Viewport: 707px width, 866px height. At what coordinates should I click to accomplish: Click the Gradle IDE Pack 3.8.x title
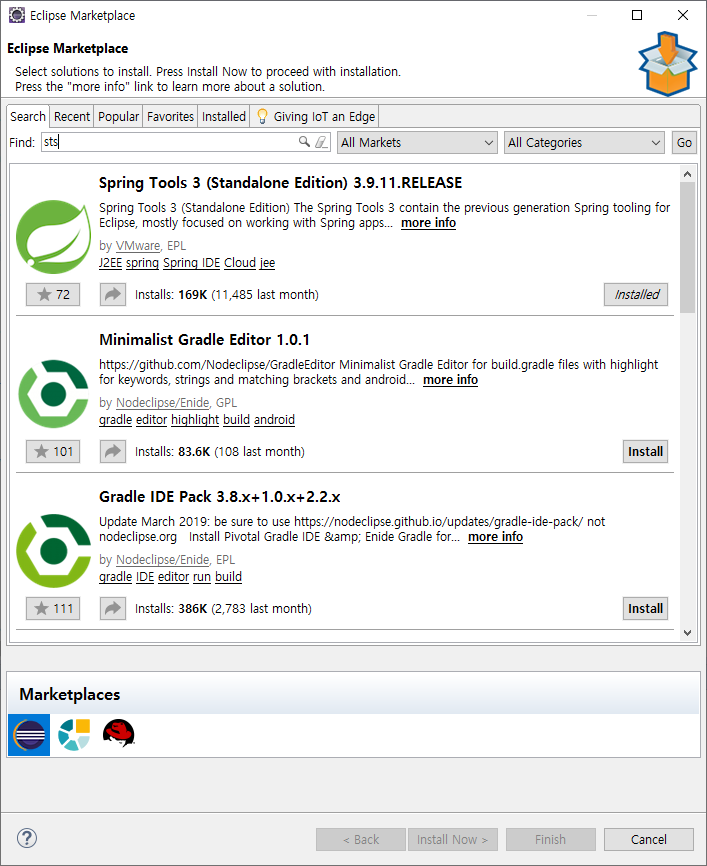(219, 497)
